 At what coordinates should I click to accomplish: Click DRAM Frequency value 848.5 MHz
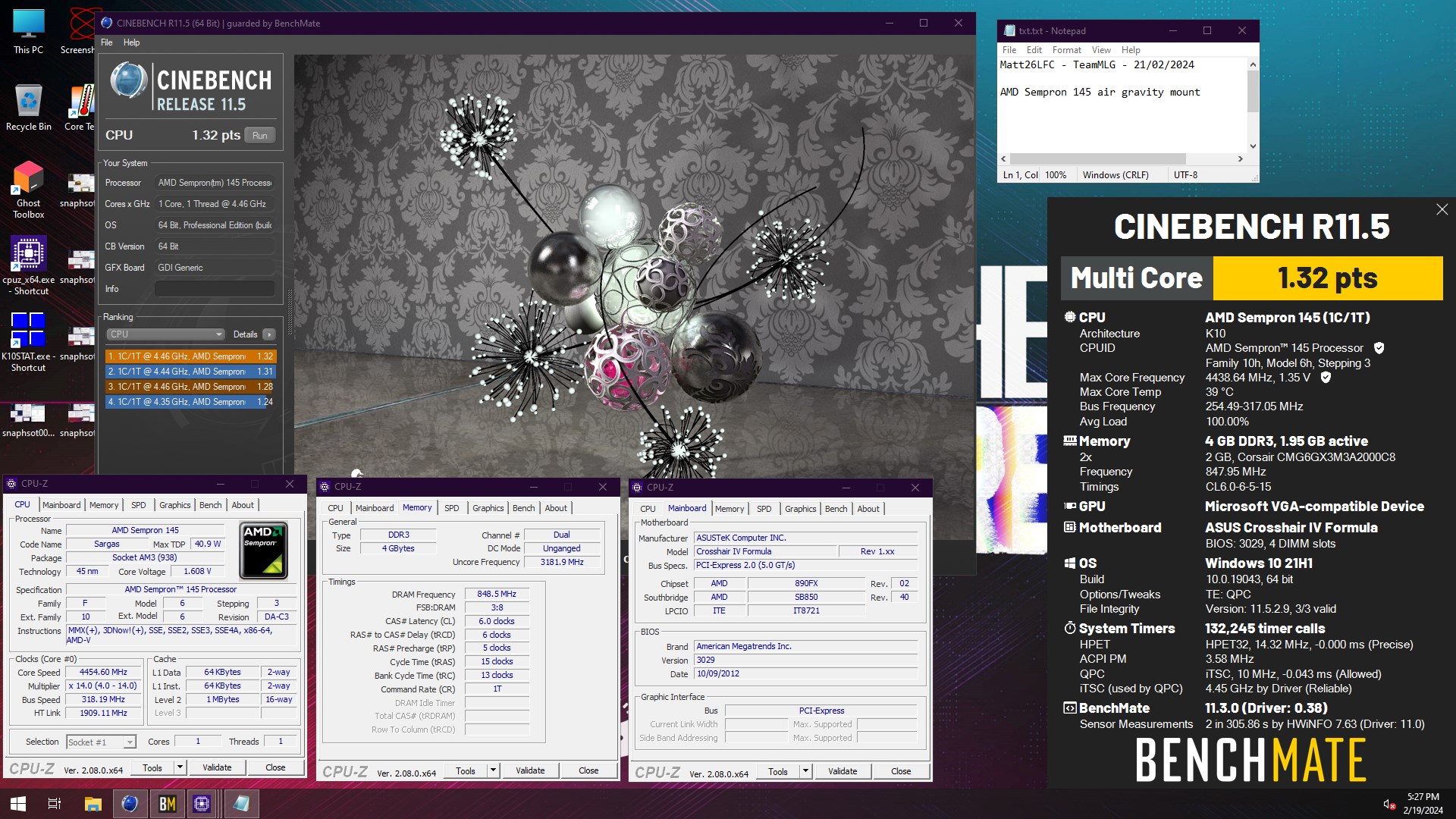coord(496,595)
